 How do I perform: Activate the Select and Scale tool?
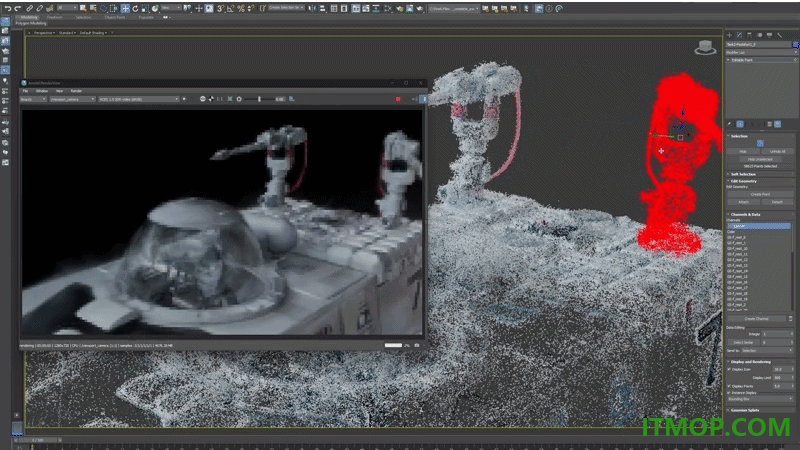click(145, 9)
